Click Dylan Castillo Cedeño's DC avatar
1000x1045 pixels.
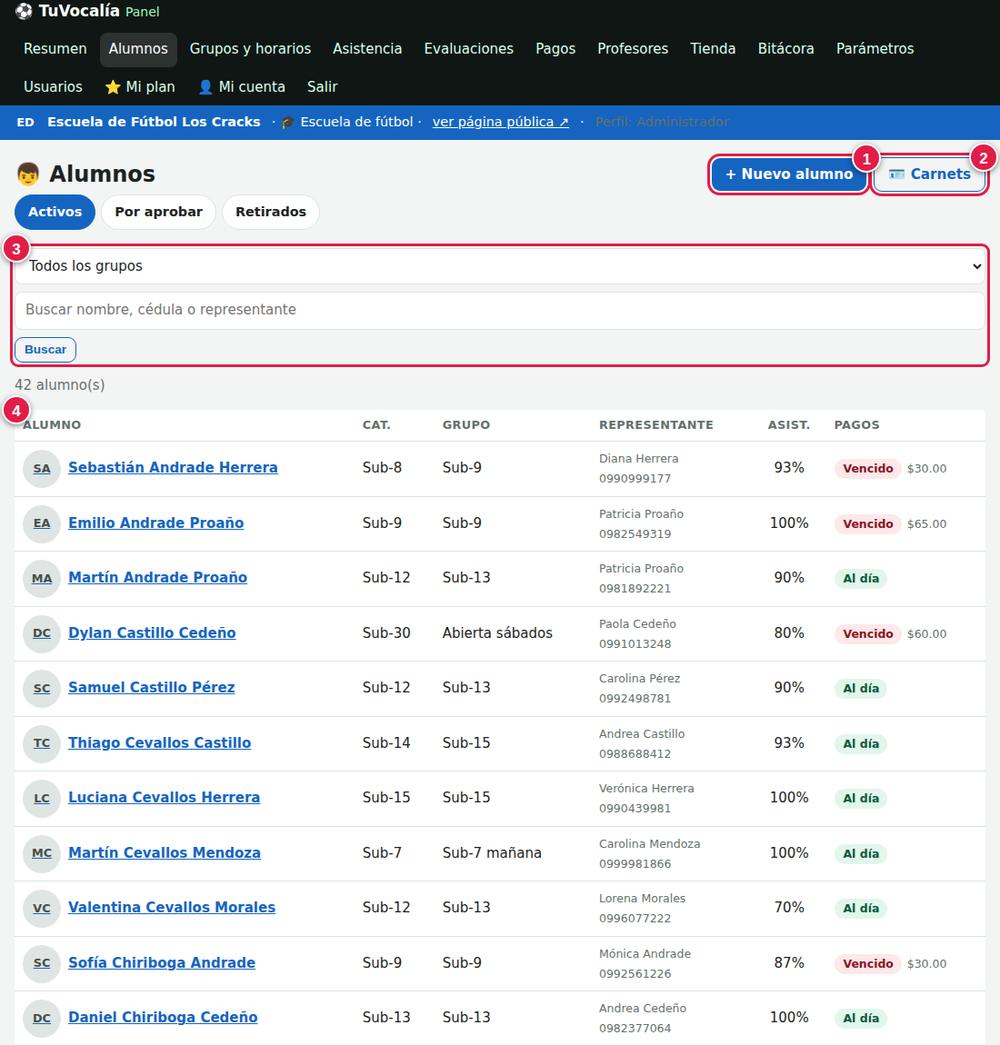point(41,634)
